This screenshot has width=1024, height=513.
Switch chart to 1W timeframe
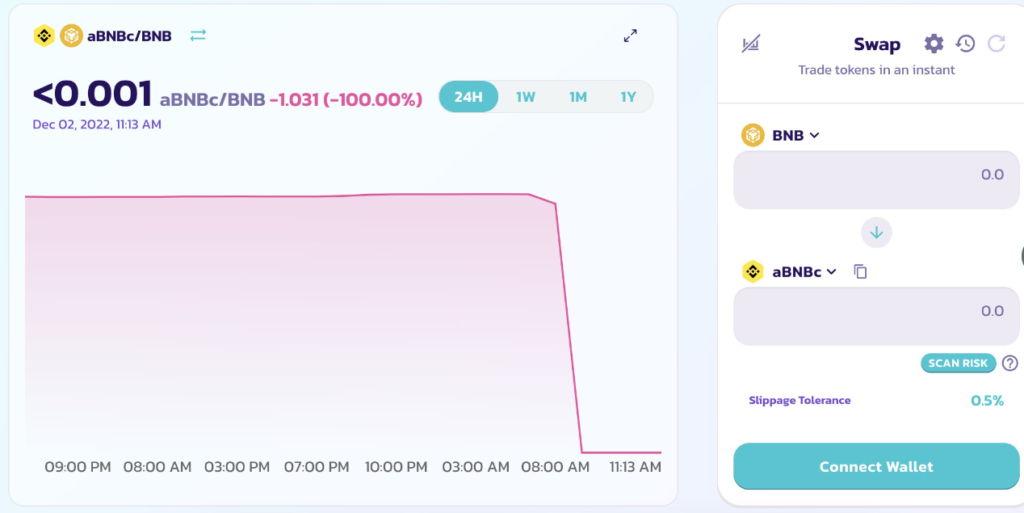click(526, 97)
